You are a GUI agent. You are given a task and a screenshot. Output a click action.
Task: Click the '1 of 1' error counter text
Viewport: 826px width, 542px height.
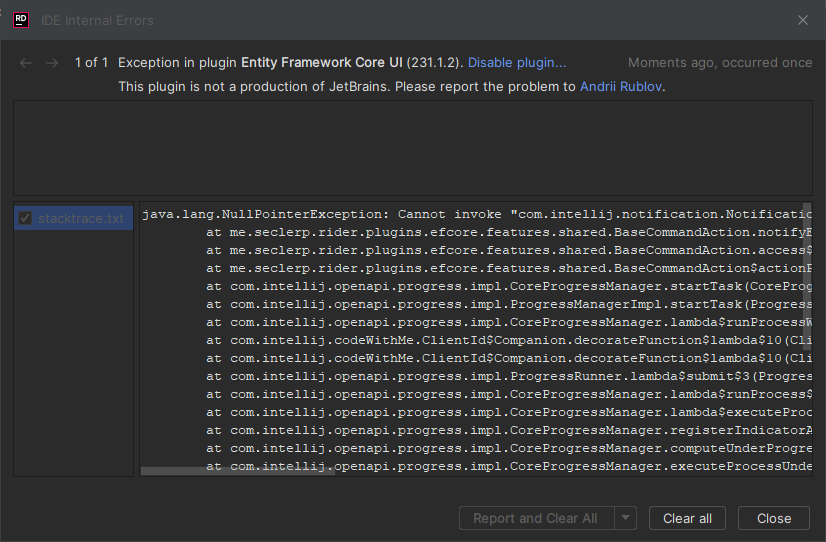coord(91,63)
